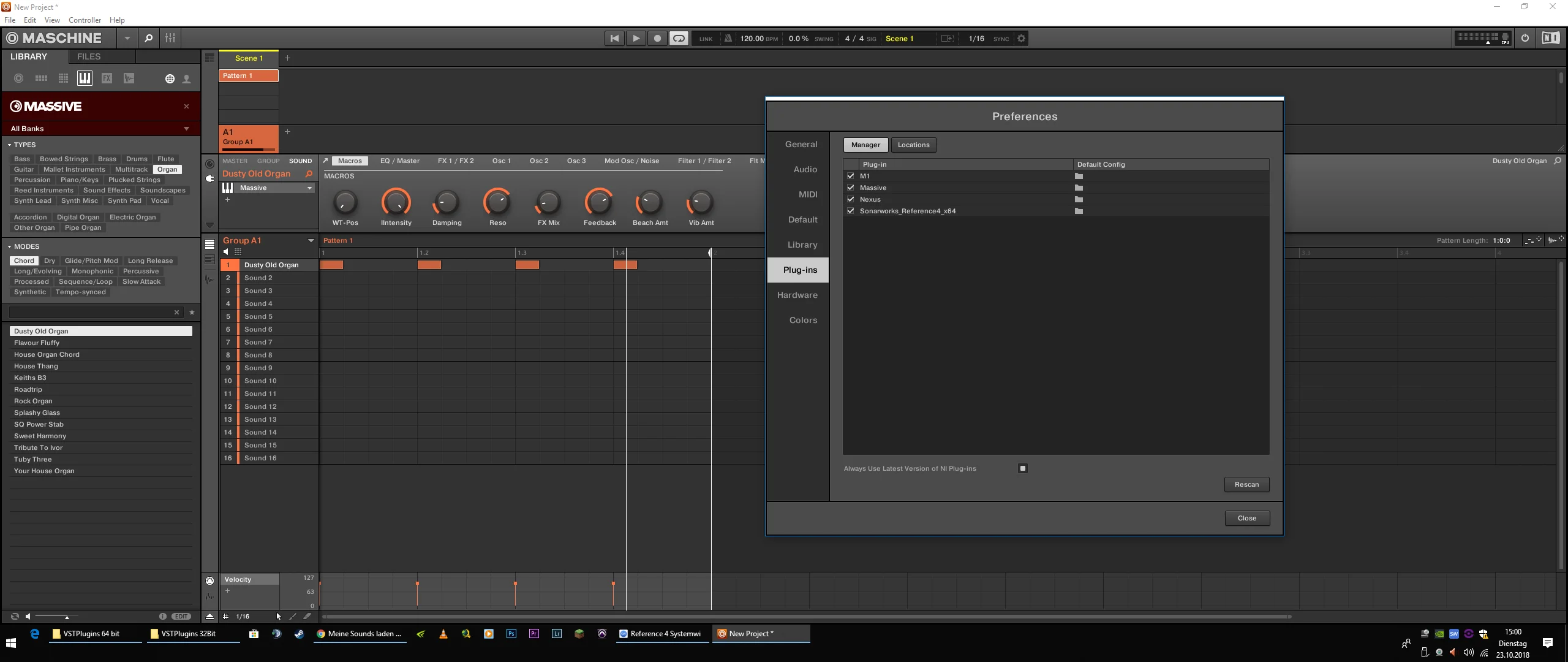Toggle LINK in the transport bar
The image size is (1568, 662).
pos(706,39)
